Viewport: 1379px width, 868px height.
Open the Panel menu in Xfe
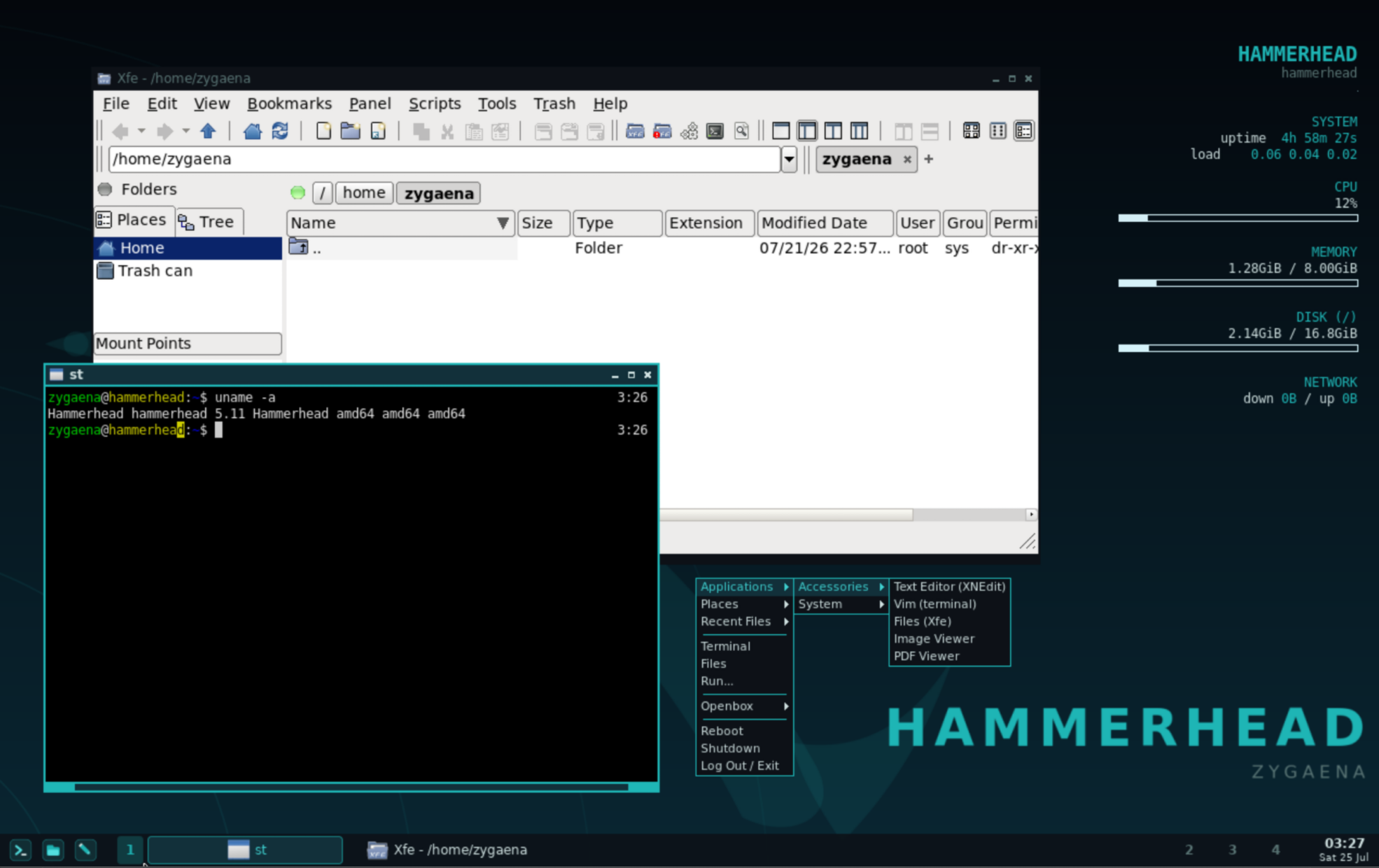370,104
